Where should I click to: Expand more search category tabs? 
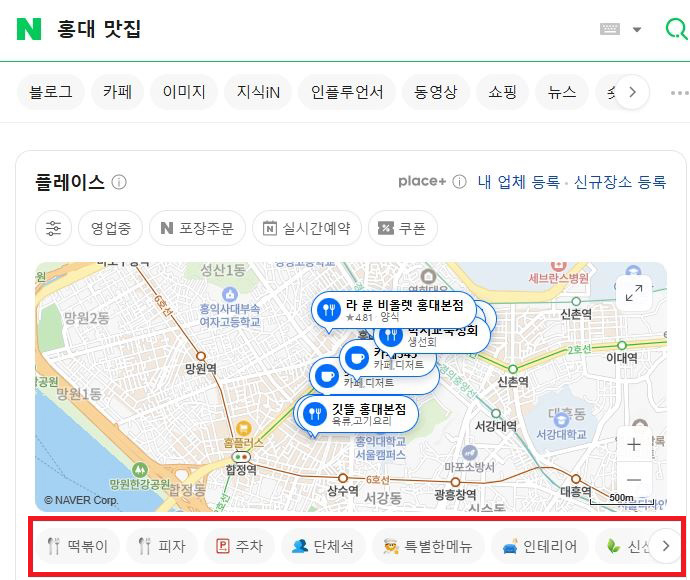click(x=632, y=92)
